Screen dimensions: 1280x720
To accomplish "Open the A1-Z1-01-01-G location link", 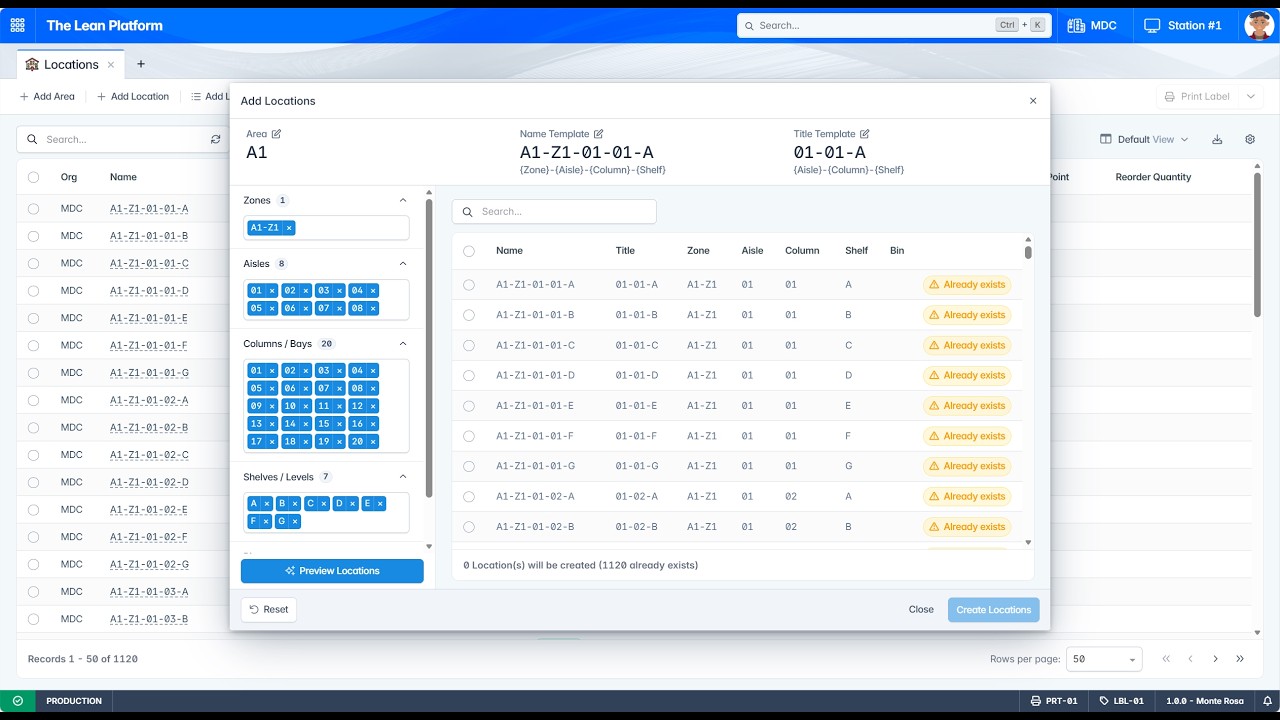I will coord(149,373).
